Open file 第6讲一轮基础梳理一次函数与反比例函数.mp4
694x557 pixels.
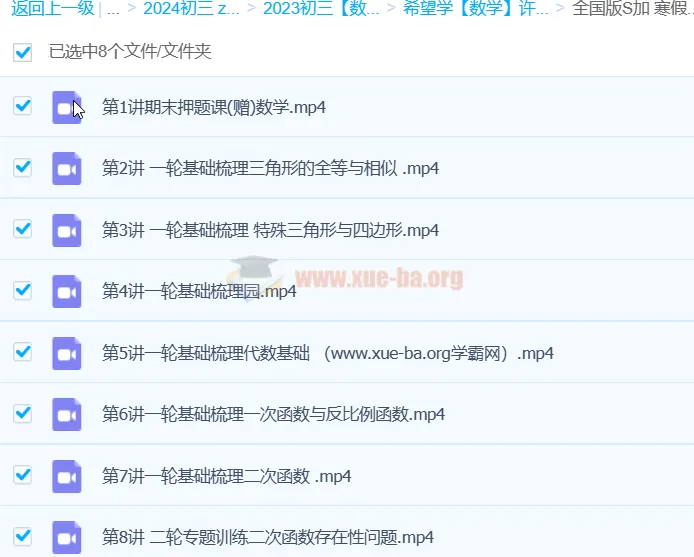click(x=274, y=414)
